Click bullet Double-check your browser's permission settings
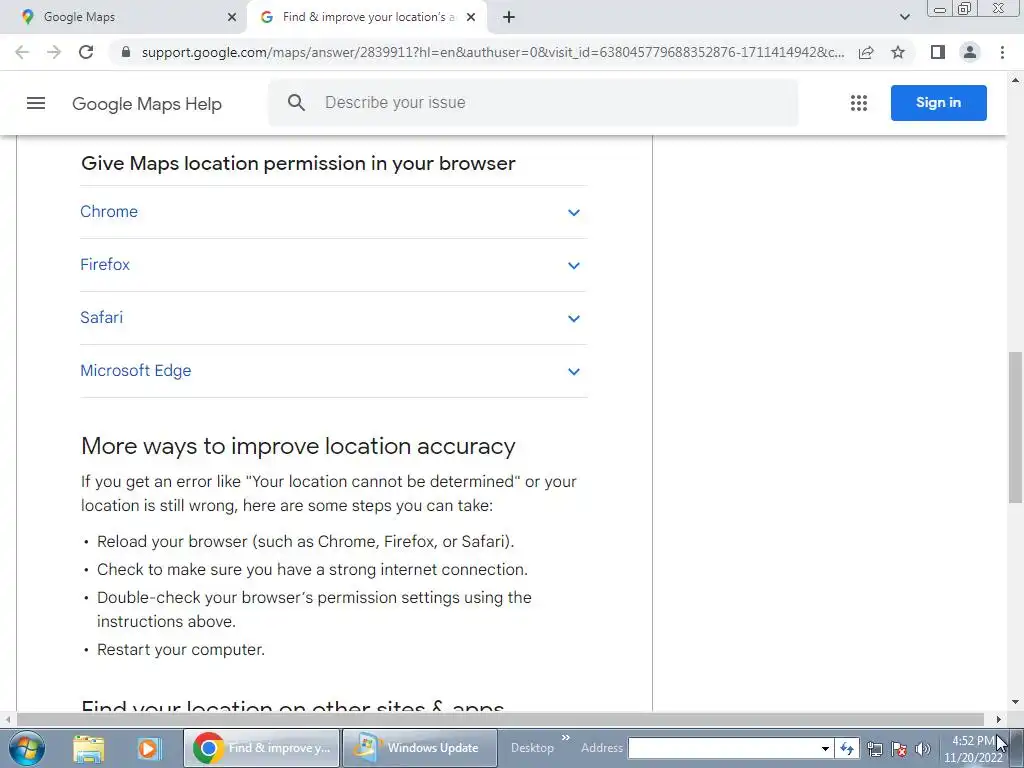1024x768 pixels. (314, 609)
